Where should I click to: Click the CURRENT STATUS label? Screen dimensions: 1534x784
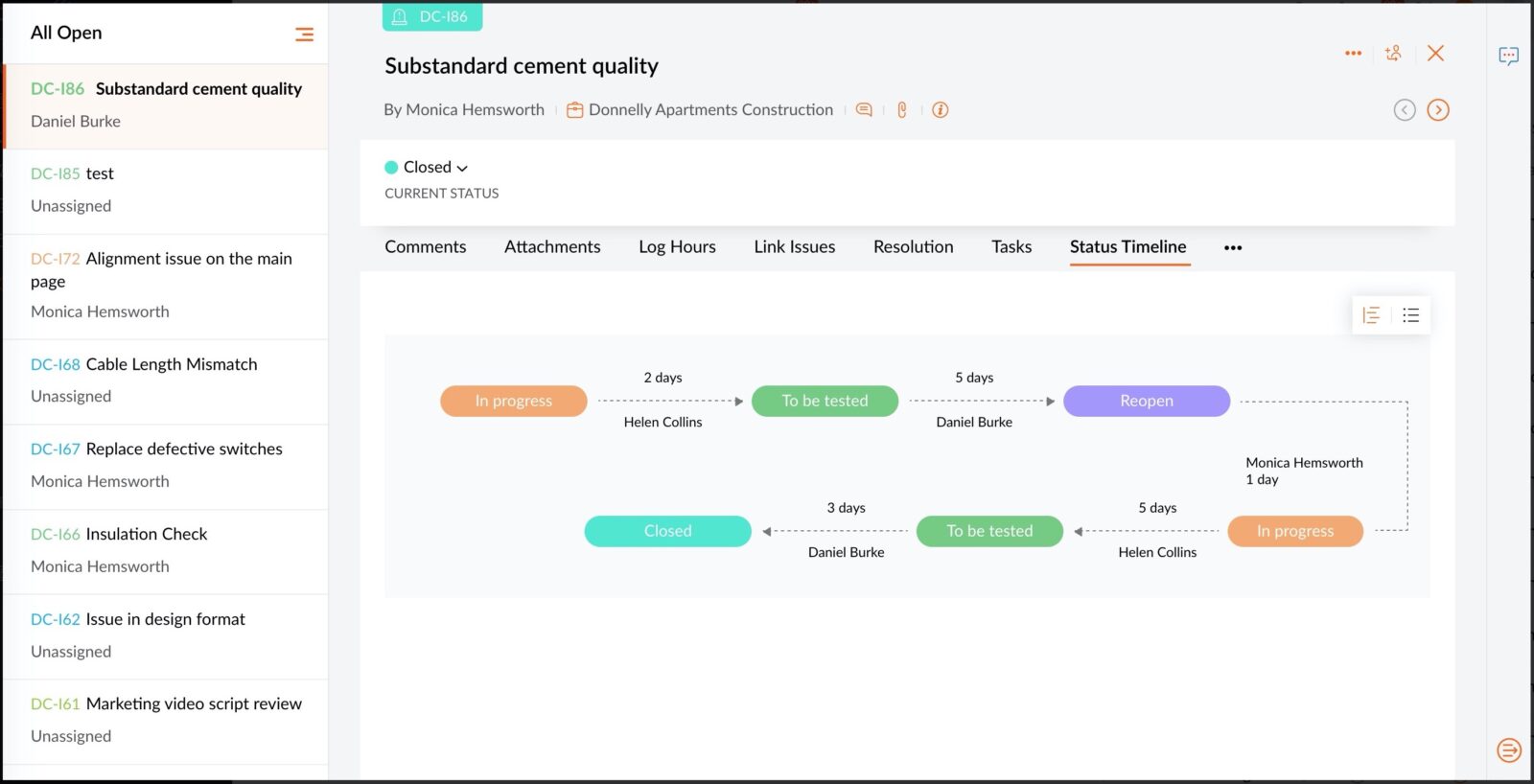click(442, 194)
